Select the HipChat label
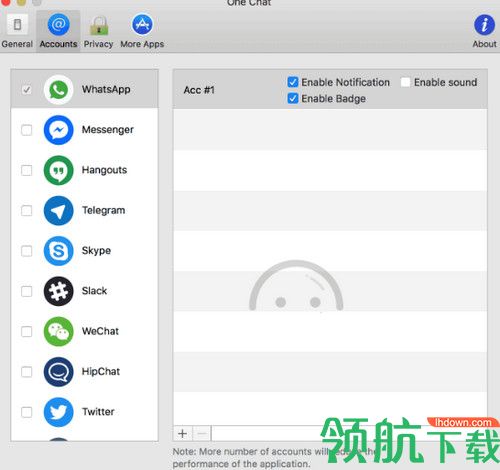500x470 pixels. (x=101, y=371)
